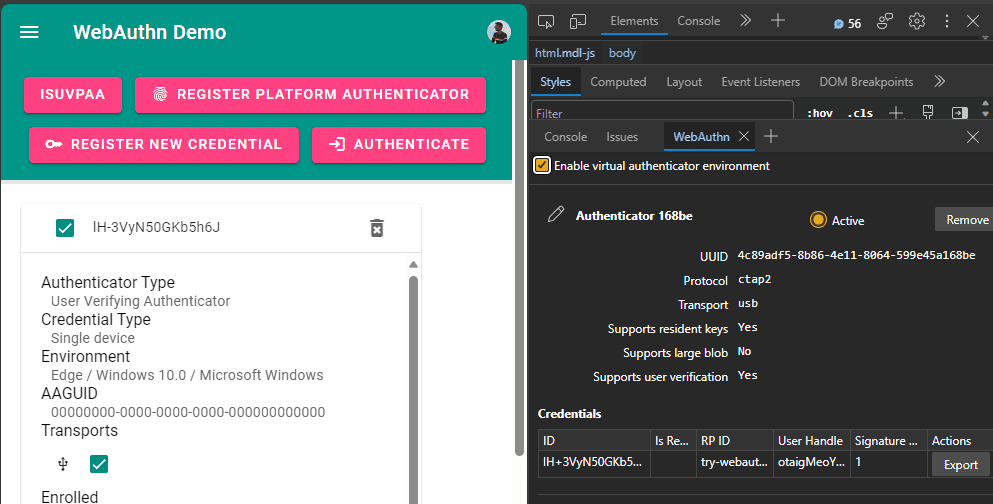Click the ID column header
The height and width of the screenshot is (504, 993).
pos(593,441)
